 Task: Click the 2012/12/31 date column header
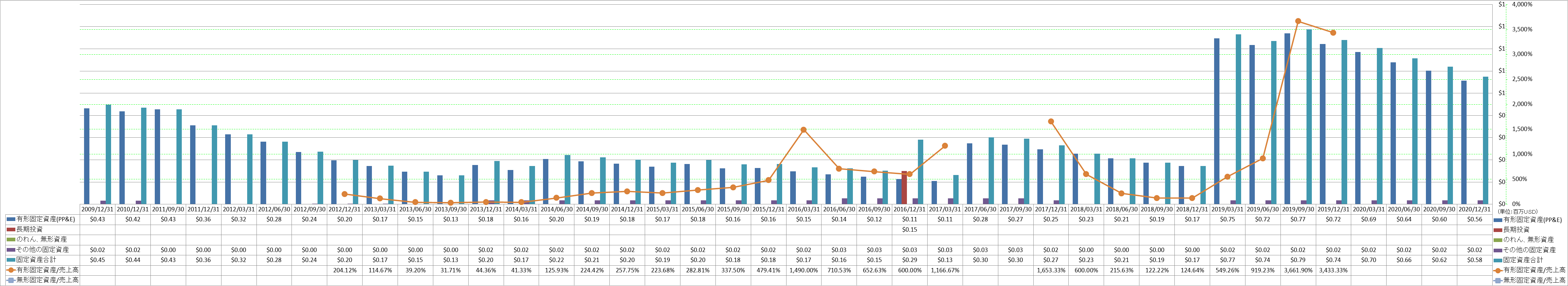(x=345, y=209)
